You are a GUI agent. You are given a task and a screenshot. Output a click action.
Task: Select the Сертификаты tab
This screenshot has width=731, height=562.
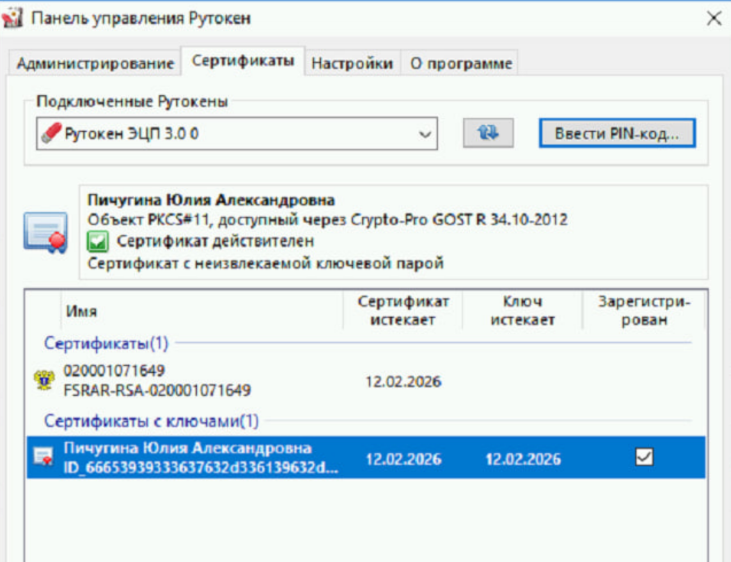243,61
